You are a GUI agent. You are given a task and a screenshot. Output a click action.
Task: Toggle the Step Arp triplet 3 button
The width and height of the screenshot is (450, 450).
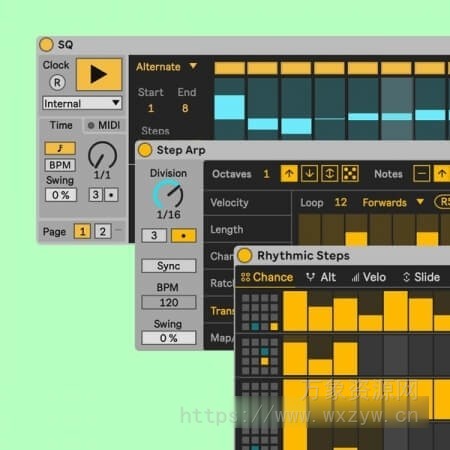pyautogui.click(x=154, y=235)
